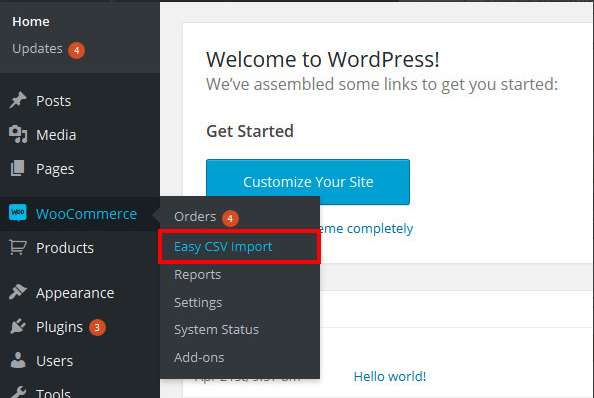Click the Woo logo icon
The height and width of the screenshot is (398, 594).
click(18, 212)
